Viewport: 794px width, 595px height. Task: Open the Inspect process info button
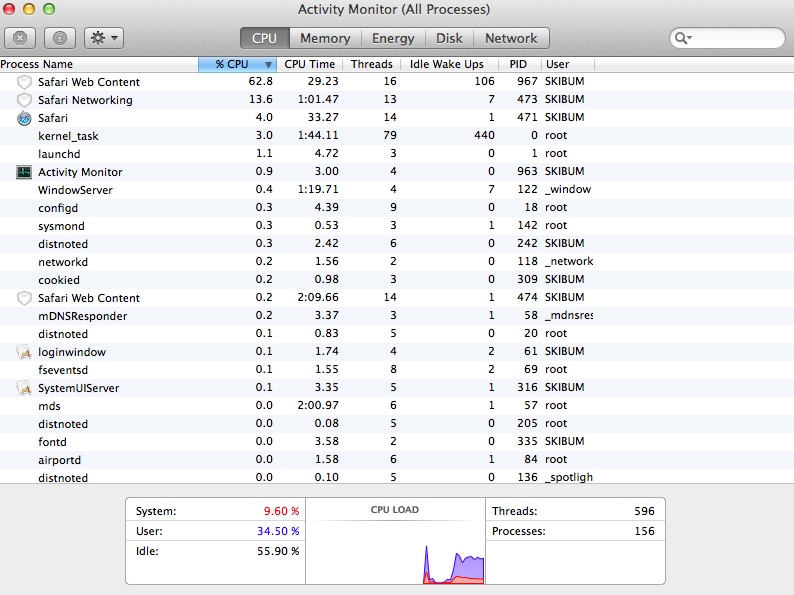(x=60, y=38)
